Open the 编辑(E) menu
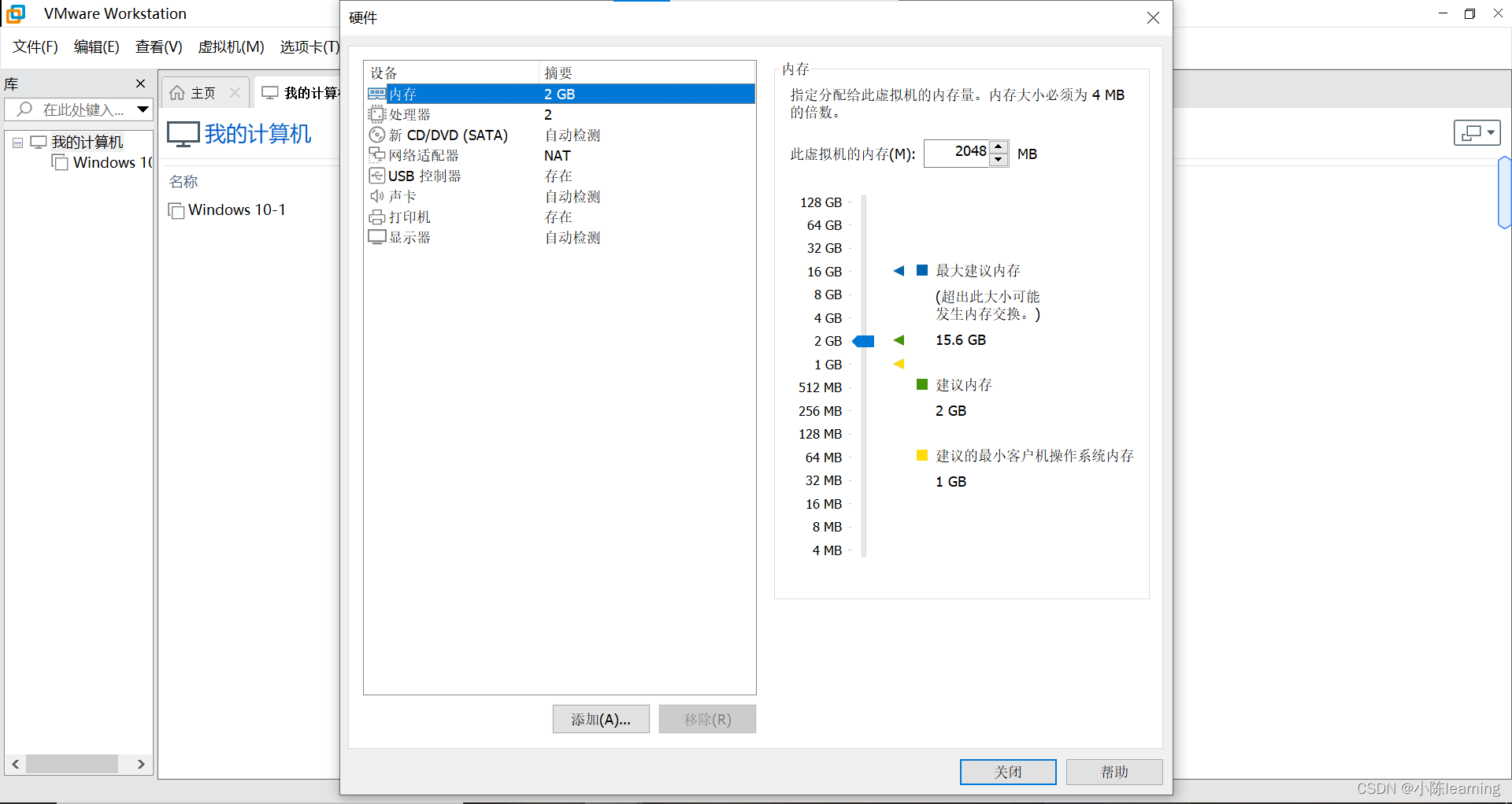1512x804 pixels. 96,47
